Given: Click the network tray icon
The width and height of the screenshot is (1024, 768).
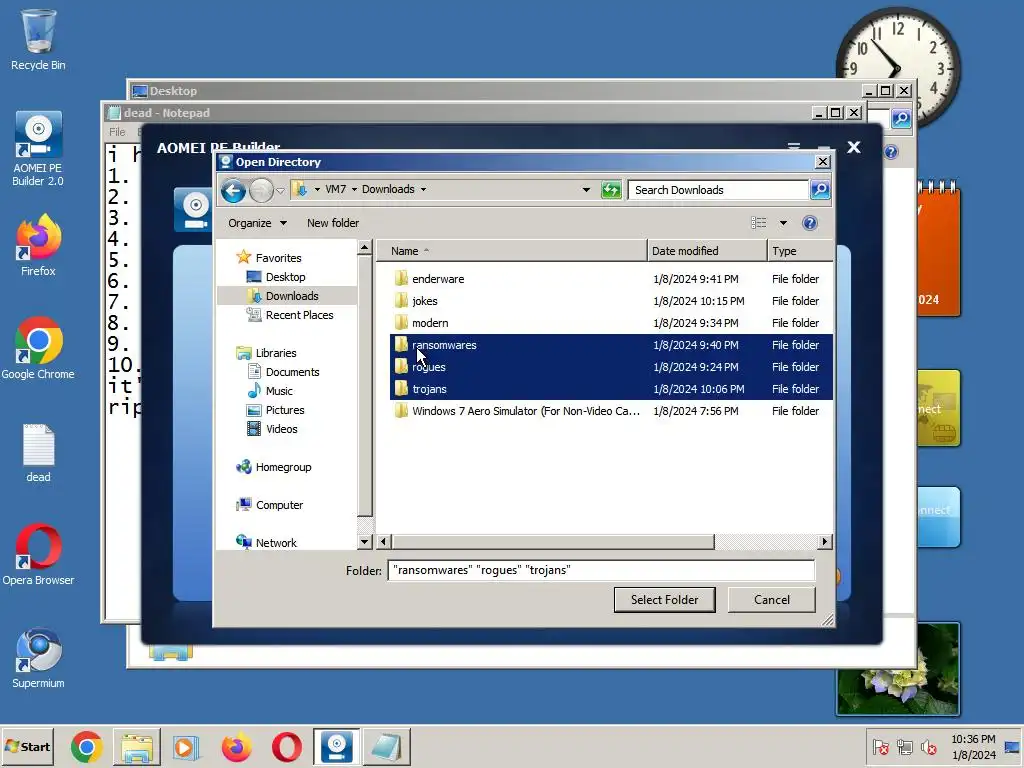Looking at the screenshot, I should (x=904, y=747).
